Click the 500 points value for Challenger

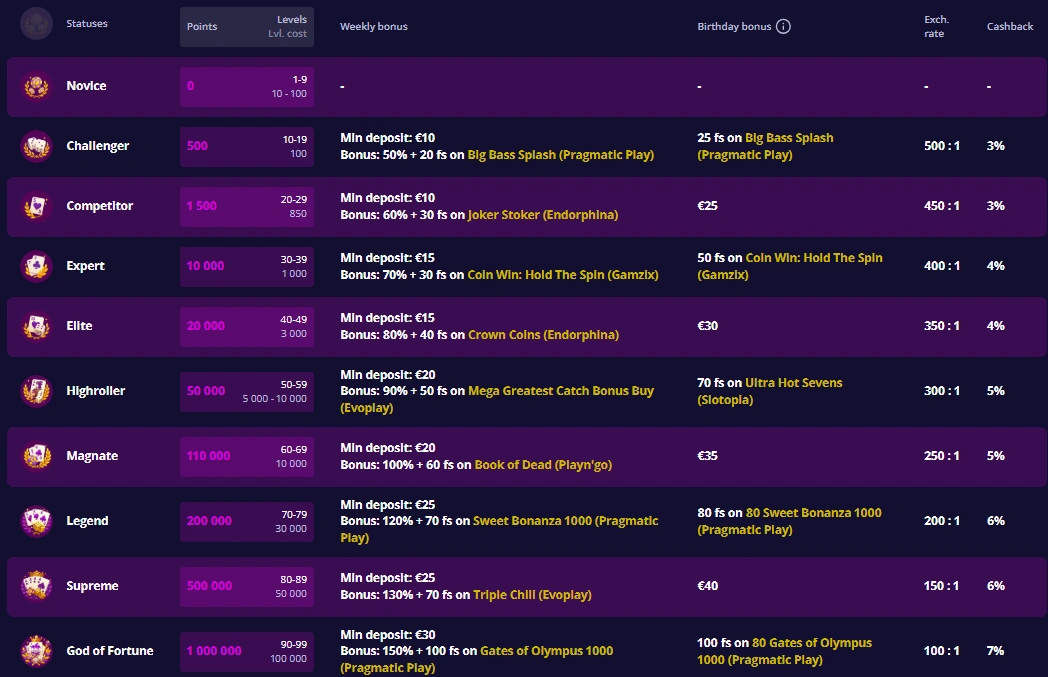pyautogui.click(x=197, y=146)
